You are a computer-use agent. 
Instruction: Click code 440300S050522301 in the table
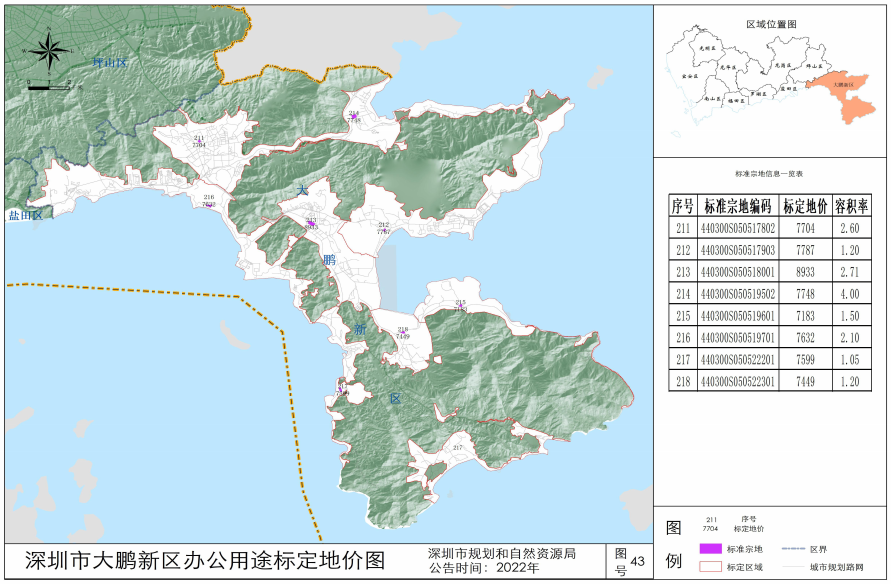click(x=736, y=381)
